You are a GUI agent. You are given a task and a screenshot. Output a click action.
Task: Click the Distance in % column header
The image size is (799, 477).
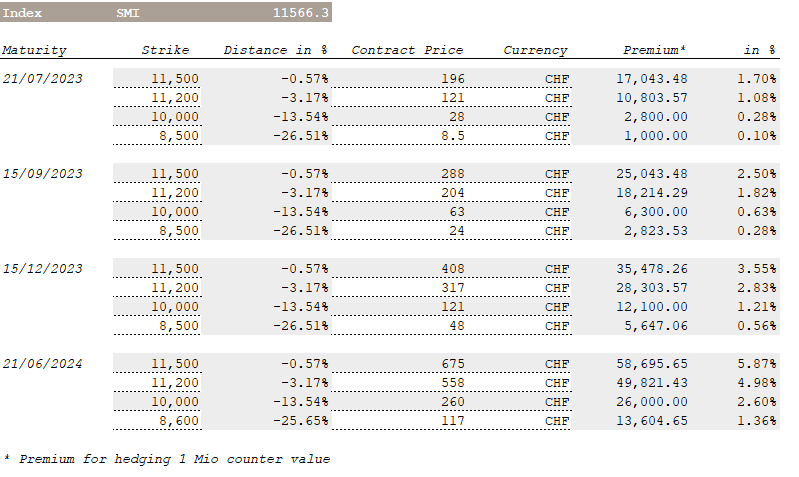276,50
